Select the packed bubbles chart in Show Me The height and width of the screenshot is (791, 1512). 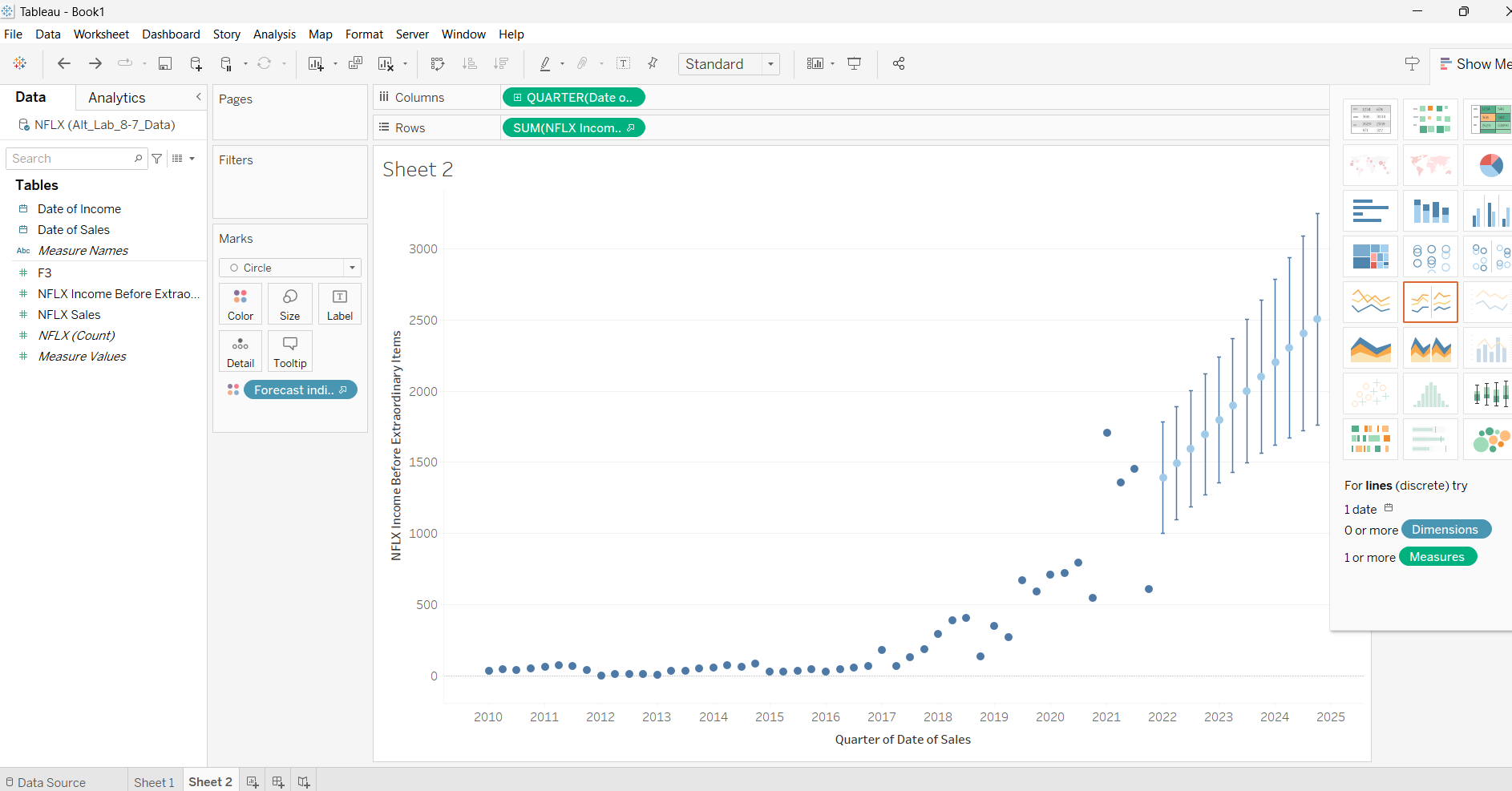pyautogui.click(x=1490, y=439)
